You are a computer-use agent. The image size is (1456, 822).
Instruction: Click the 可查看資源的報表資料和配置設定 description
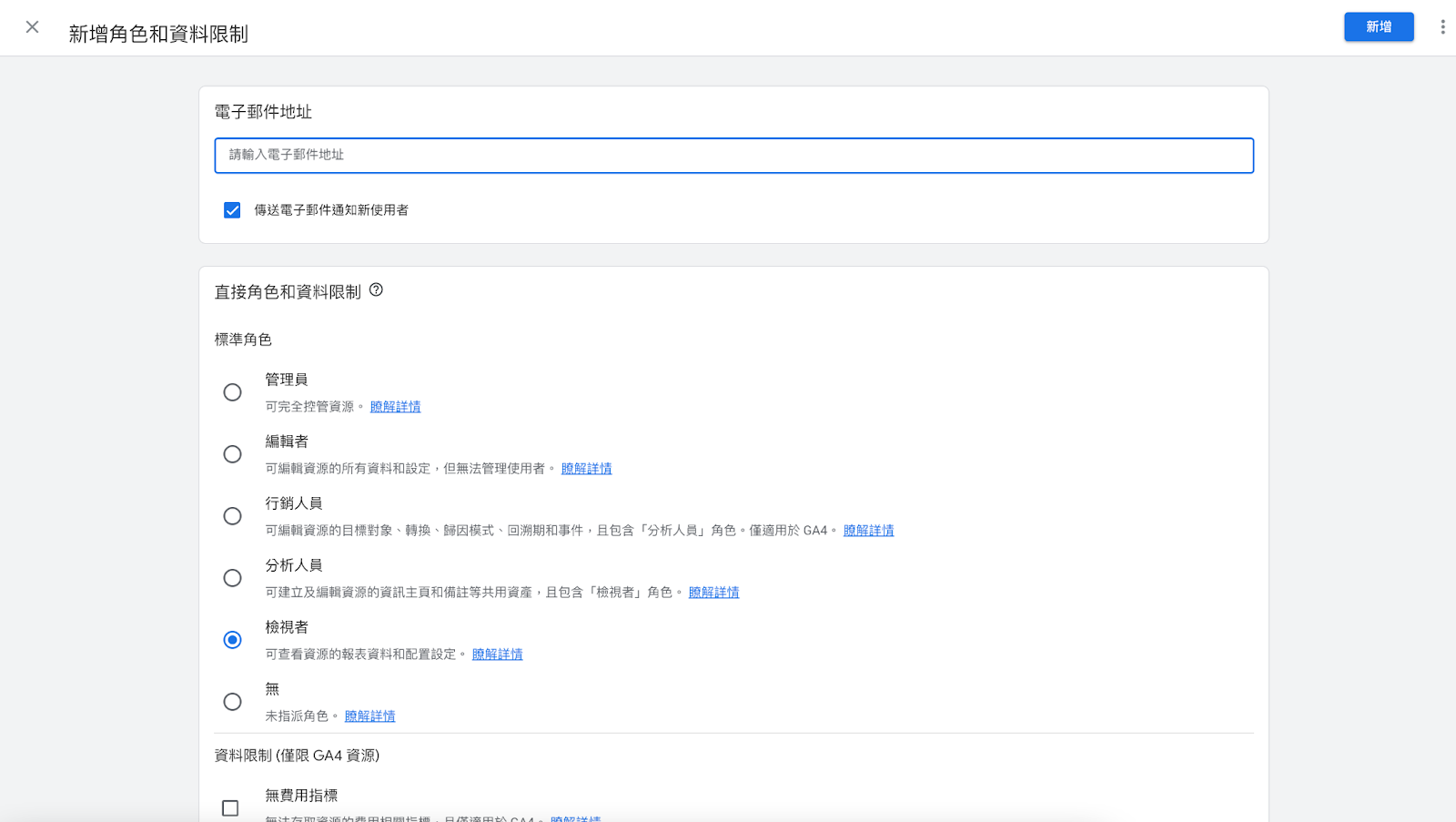[x=365, y=655]
